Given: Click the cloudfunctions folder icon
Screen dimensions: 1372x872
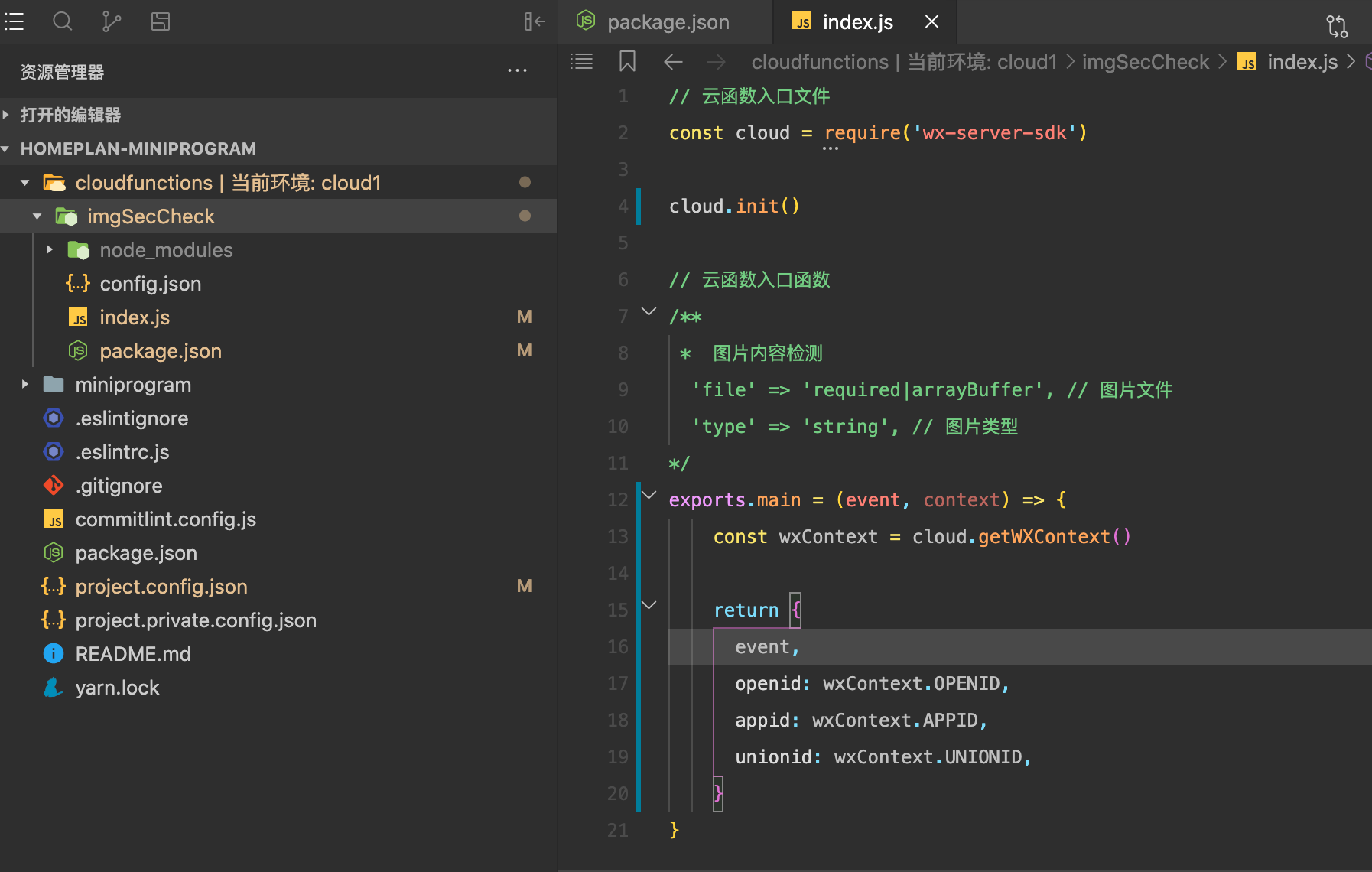Looking at the screenshot, I should pos(54,183).
